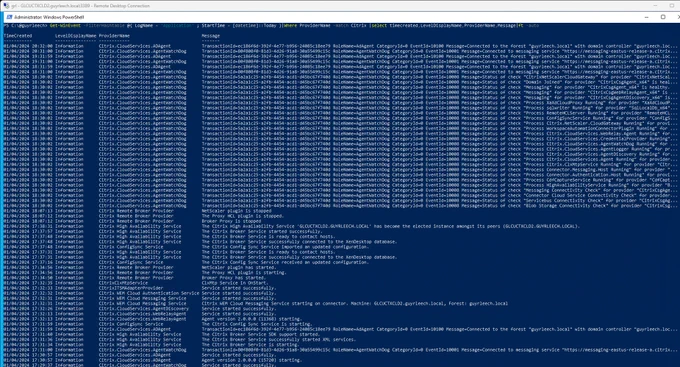
Task: Click the TimeCreated column header
Action: [18, 36]
